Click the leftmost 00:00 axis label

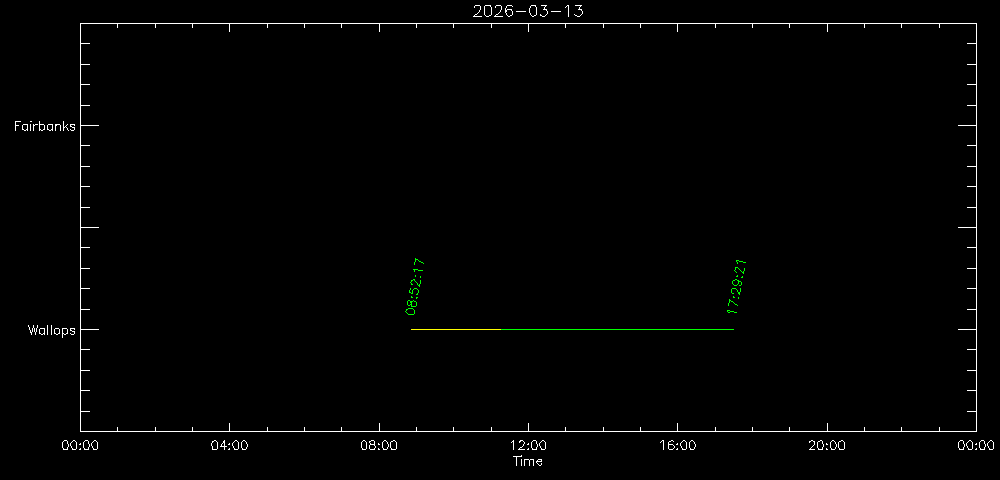coord(80,447)
